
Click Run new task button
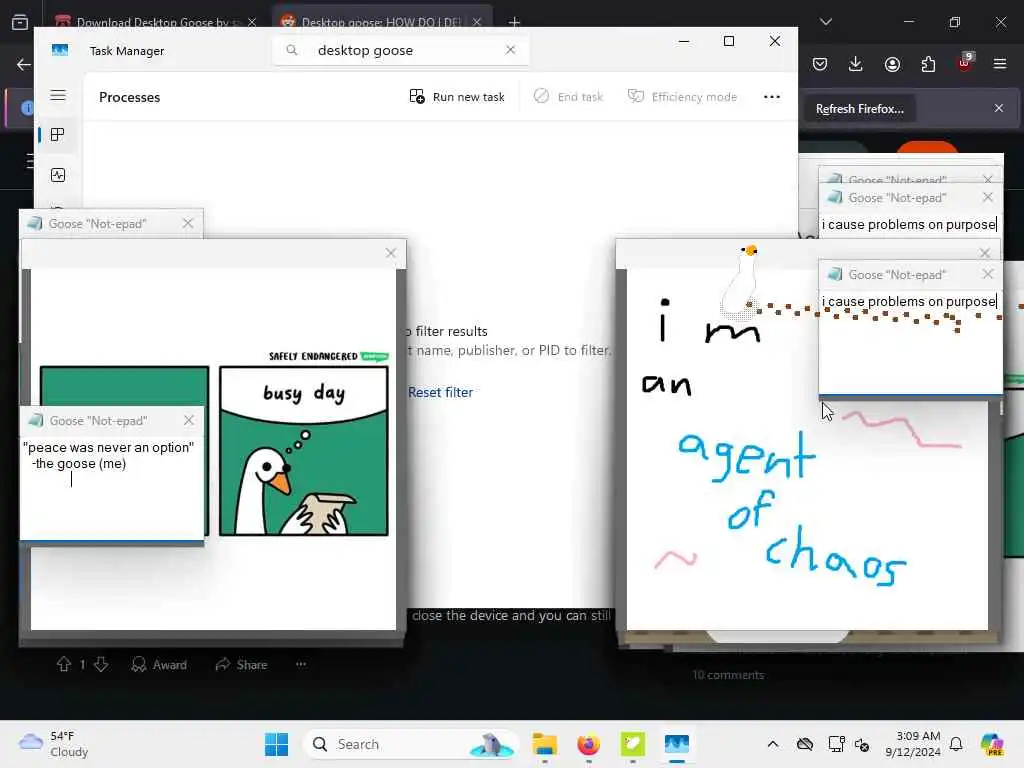click(456, 97)
